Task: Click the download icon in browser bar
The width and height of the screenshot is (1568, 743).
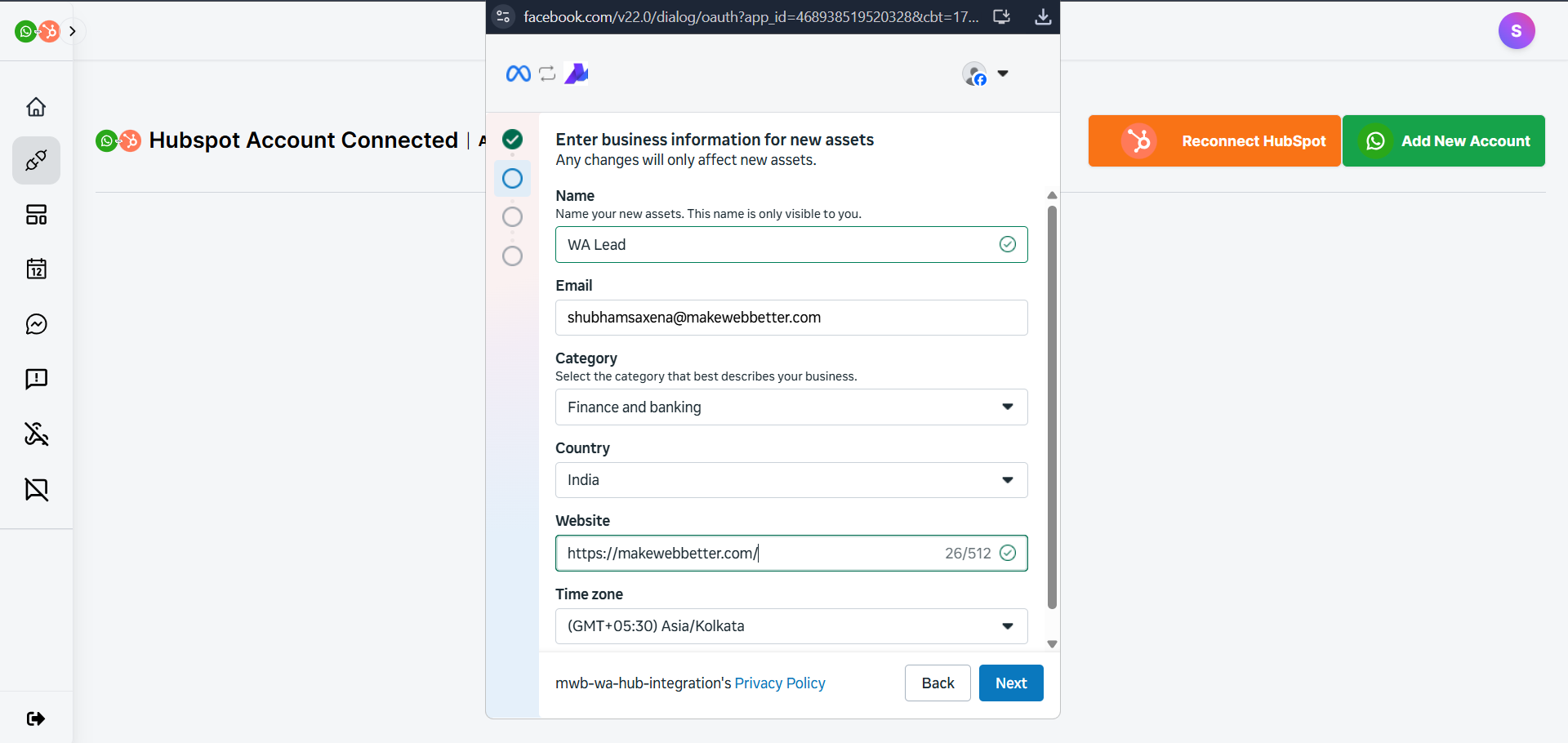Action: click(x=1043, y=17)
